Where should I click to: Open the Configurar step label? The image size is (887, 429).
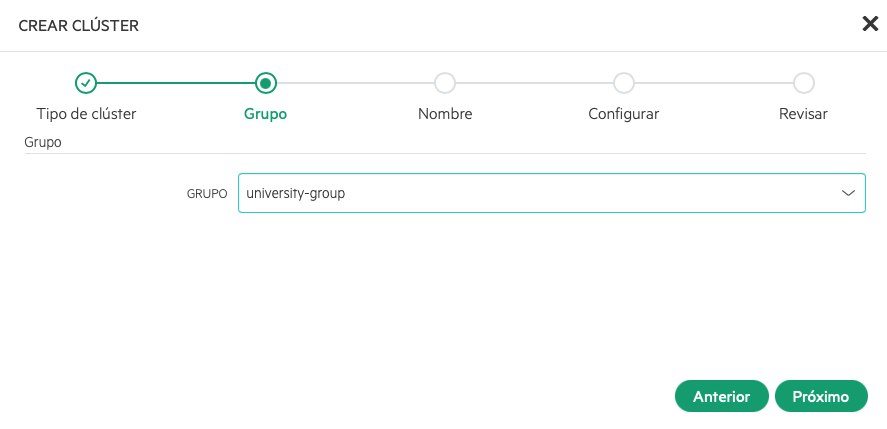[624, 114]
